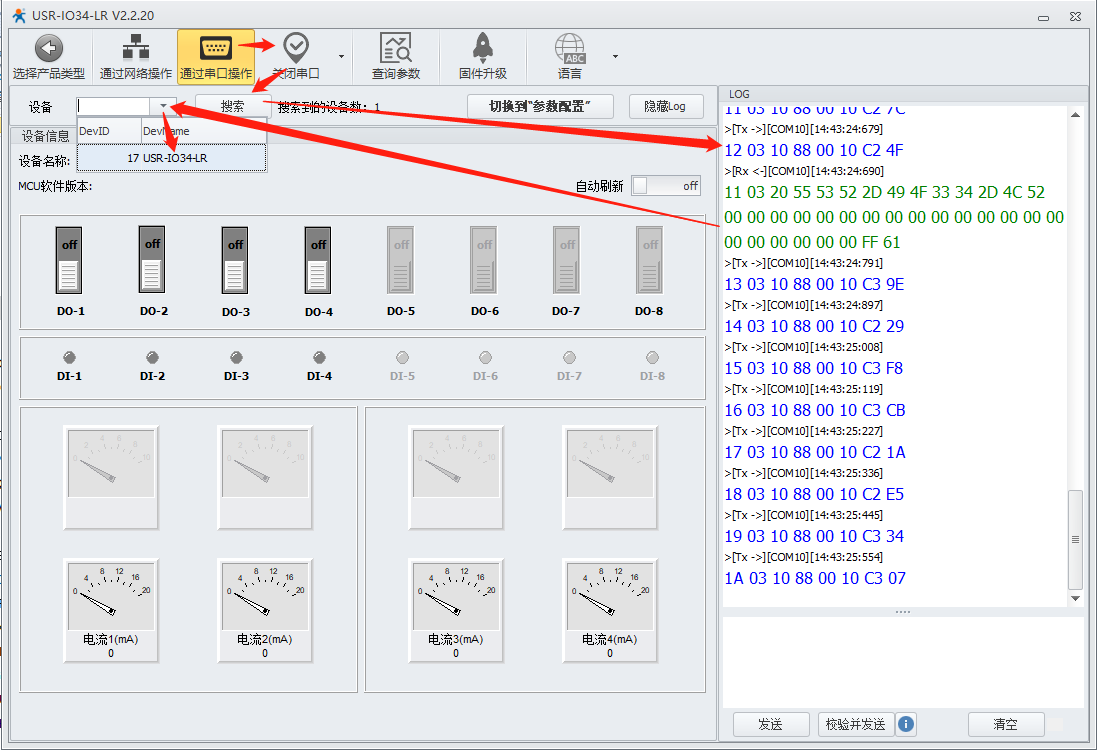Open dropdown arrow next to 关闭串口
The width and height of the screenshot is (1097, 752).
(341, 56)
